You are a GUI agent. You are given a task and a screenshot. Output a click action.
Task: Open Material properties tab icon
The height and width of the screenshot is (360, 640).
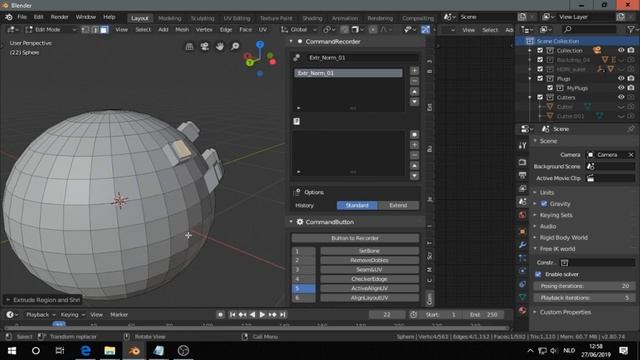coord(522,311)
